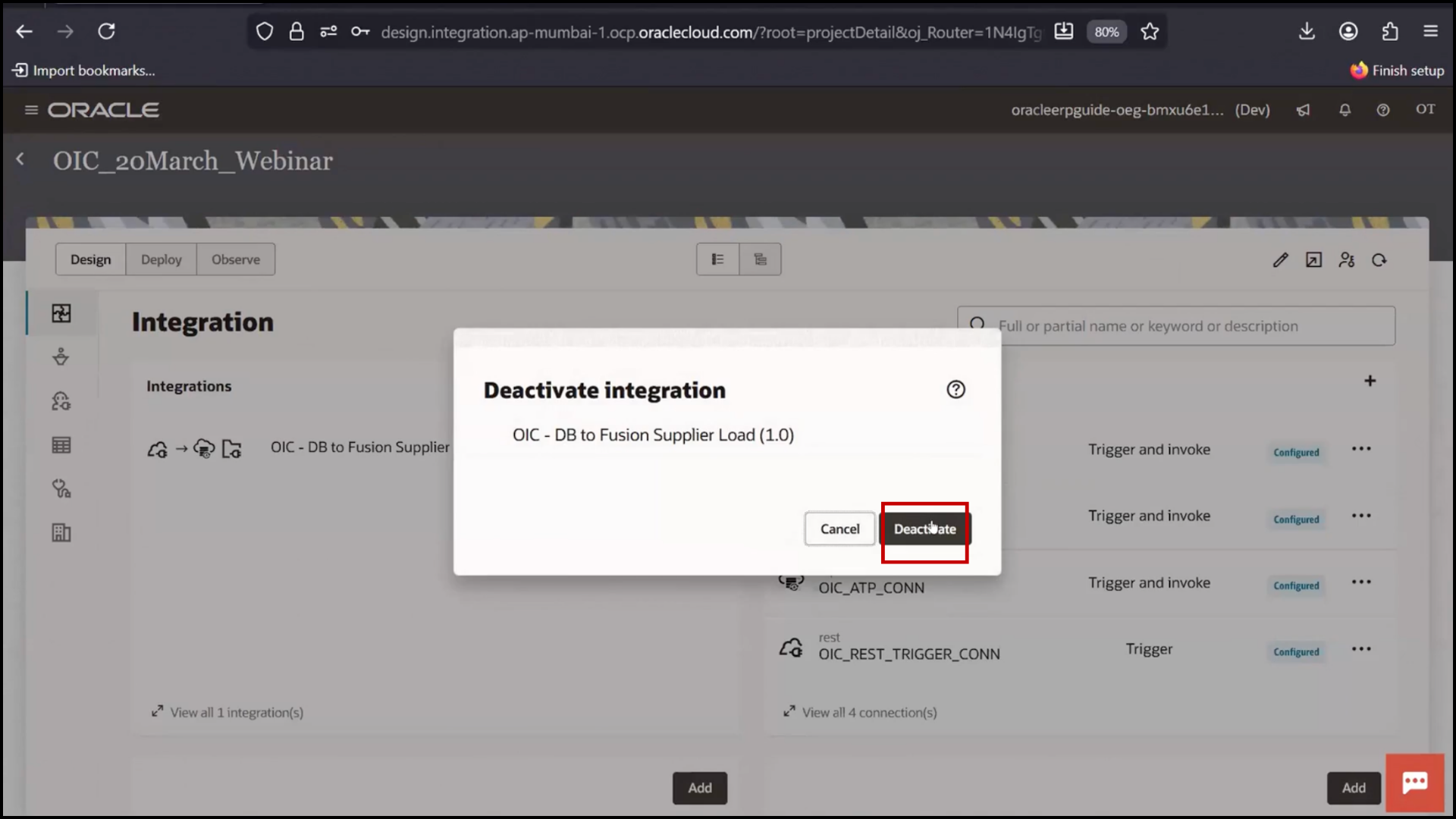Open Firefox account icon
Screen dimensions: 1456x819
[1348, 31]
